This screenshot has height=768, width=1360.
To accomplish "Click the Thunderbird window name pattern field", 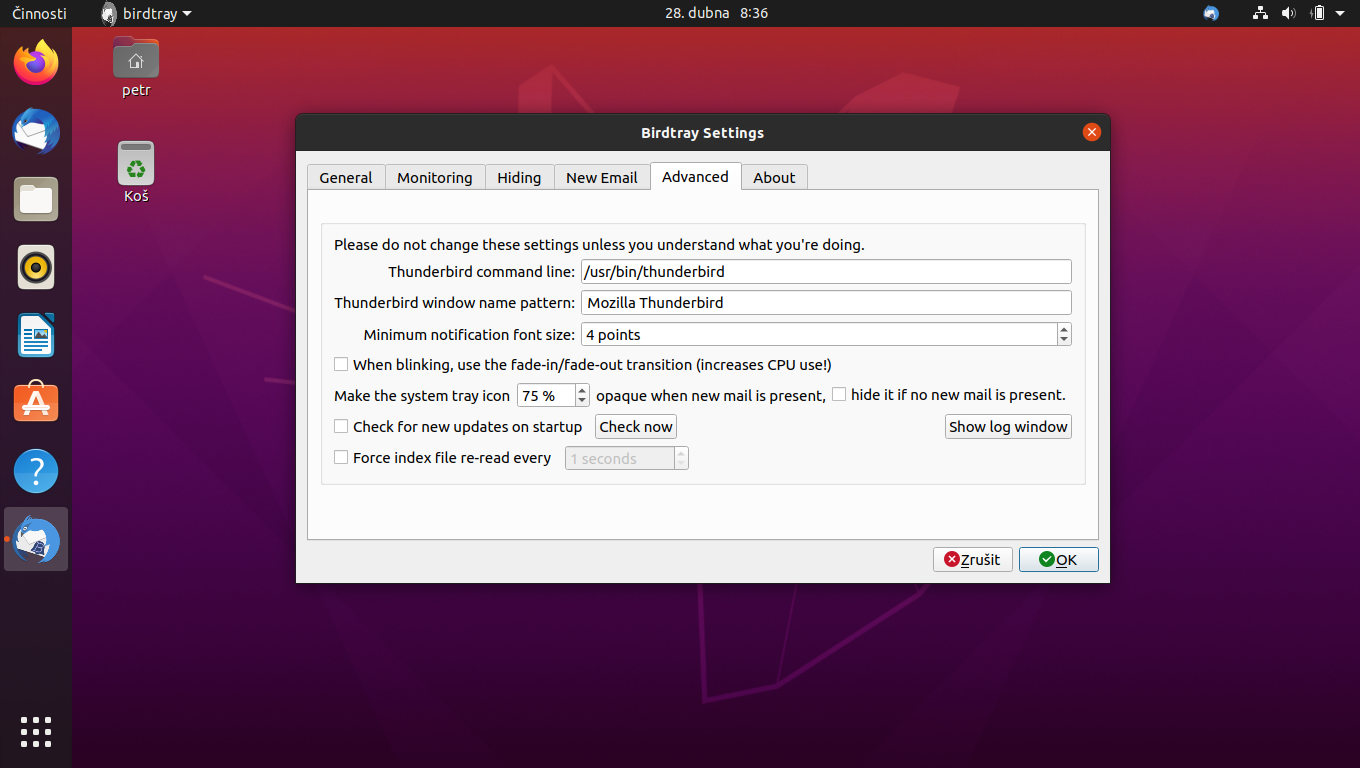I will (826, 303).
